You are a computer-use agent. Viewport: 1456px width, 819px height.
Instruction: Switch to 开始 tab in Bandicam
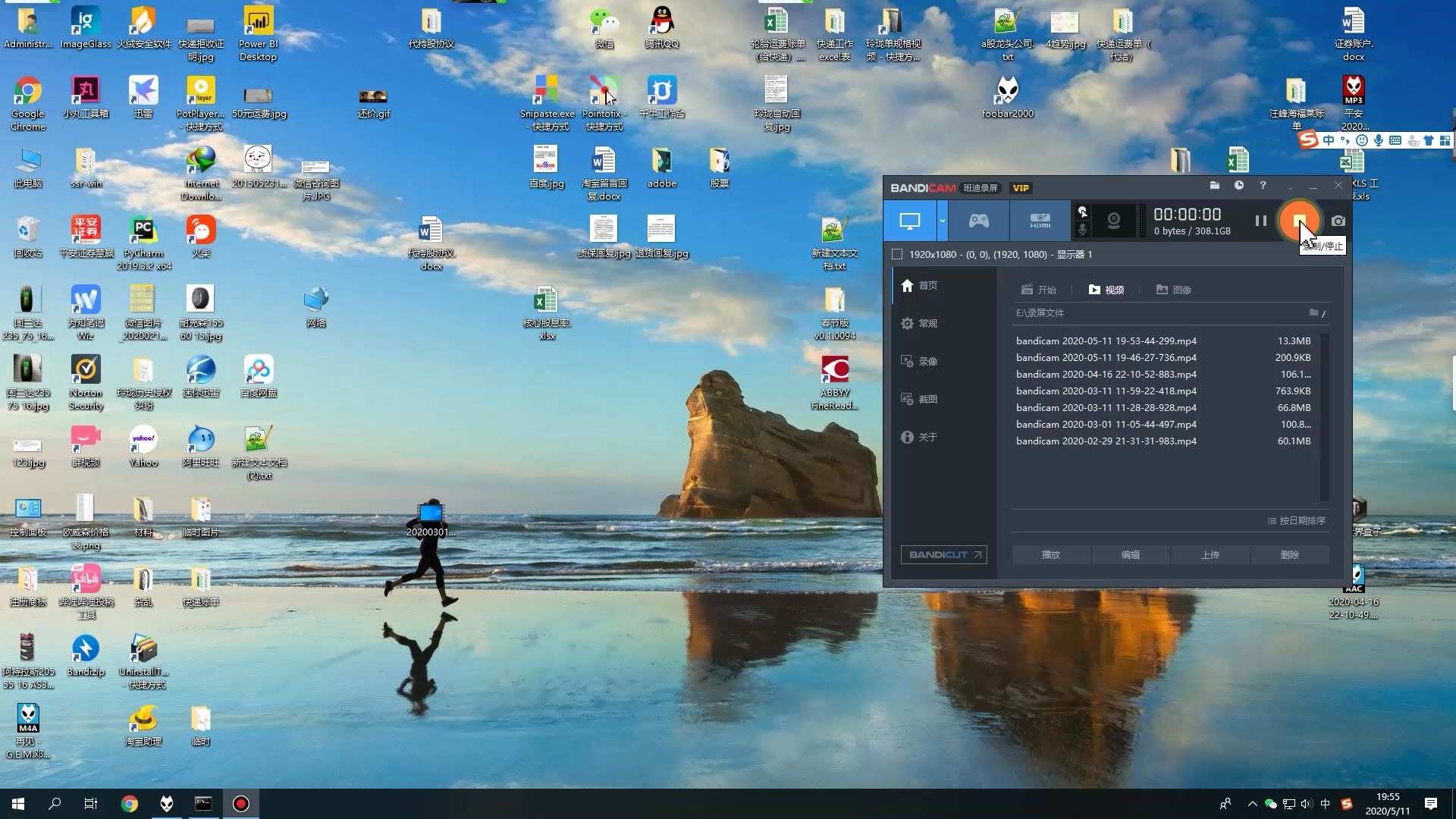(x=1038, y=290)
